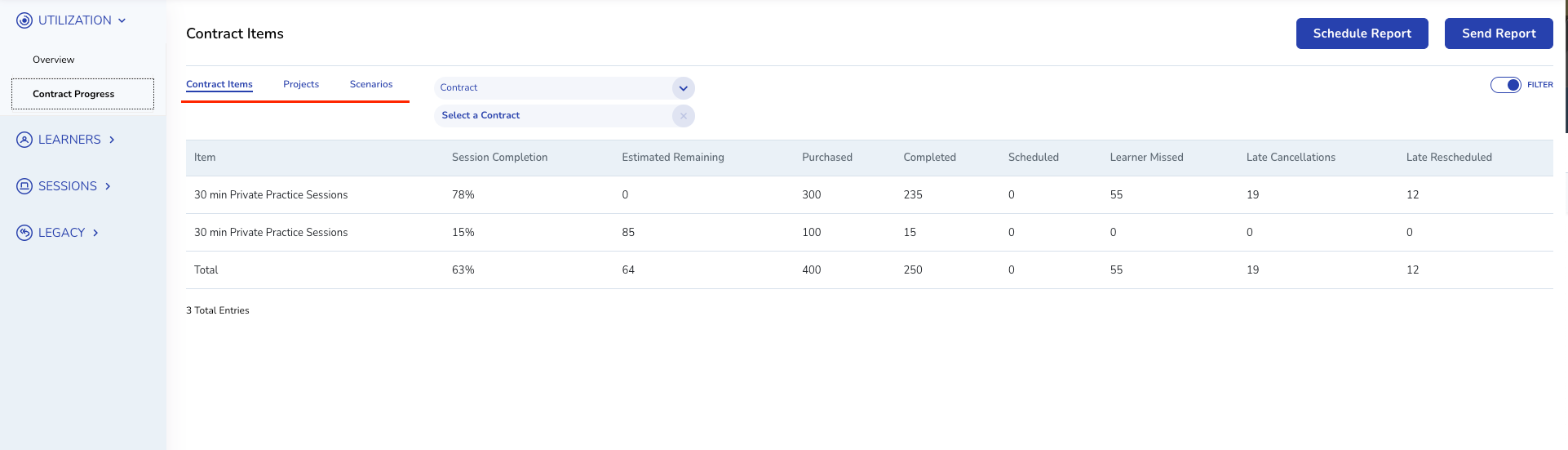Open the Contract dropdown field

click(x=564, y=88)
